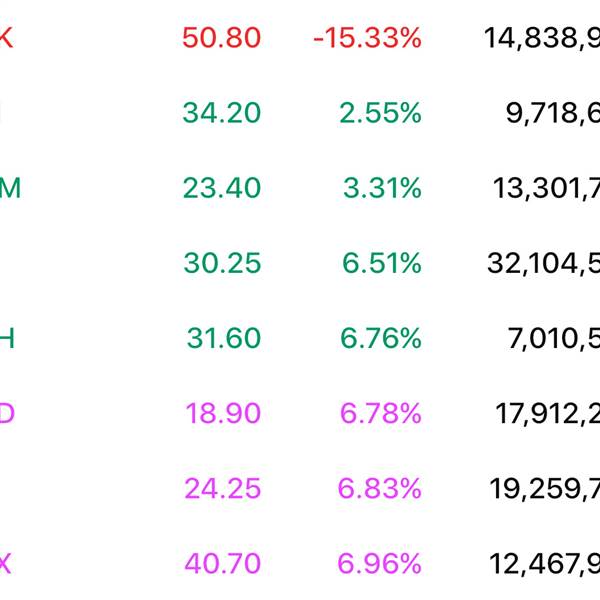Viewport: 600px width, 600px height.
Task: Open the stock priced at 31.60
Action: click(x=223, y=338)
